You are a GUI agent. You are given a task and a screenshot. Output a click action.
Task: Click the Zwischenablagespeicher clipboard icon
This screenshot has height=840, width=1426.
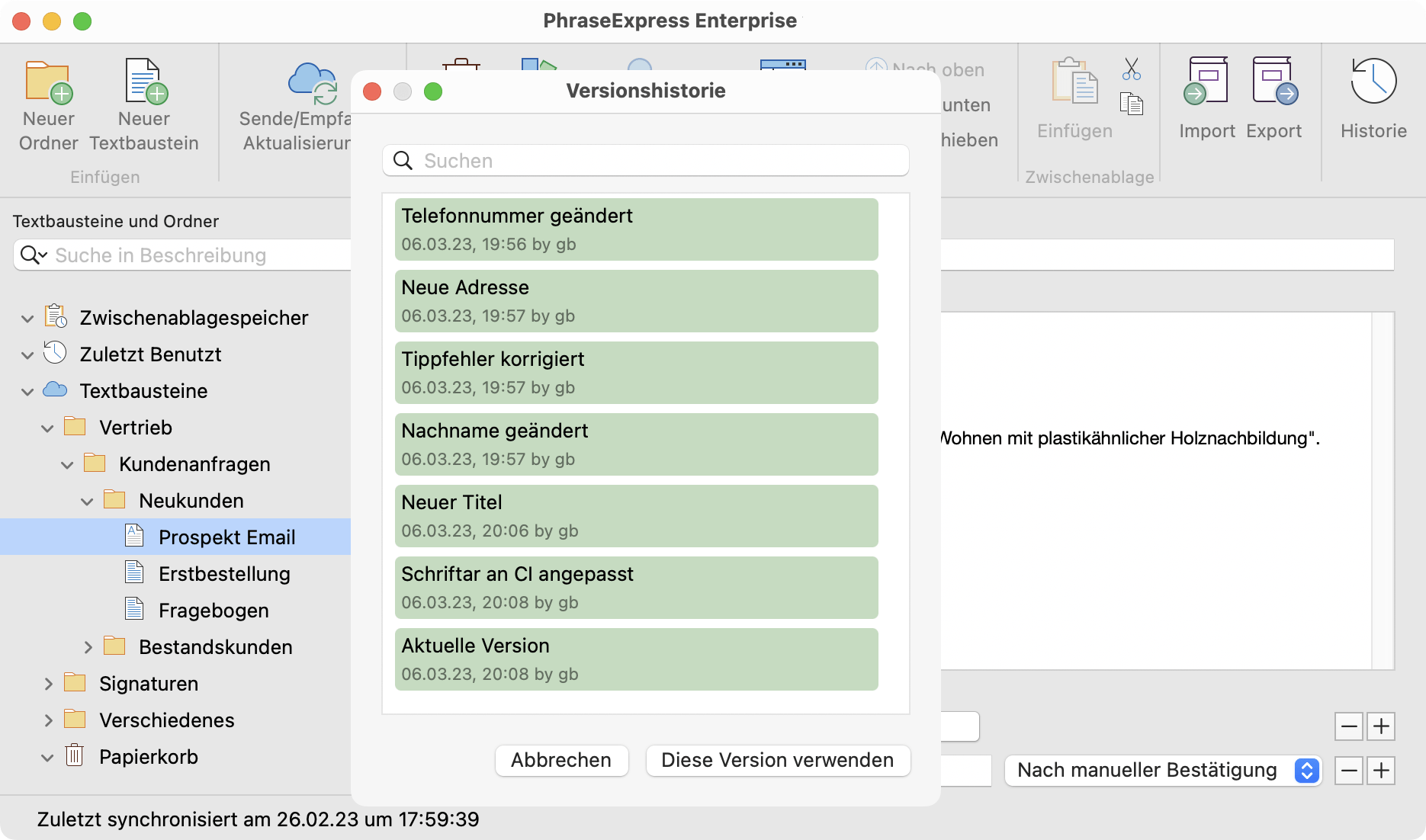56,316
